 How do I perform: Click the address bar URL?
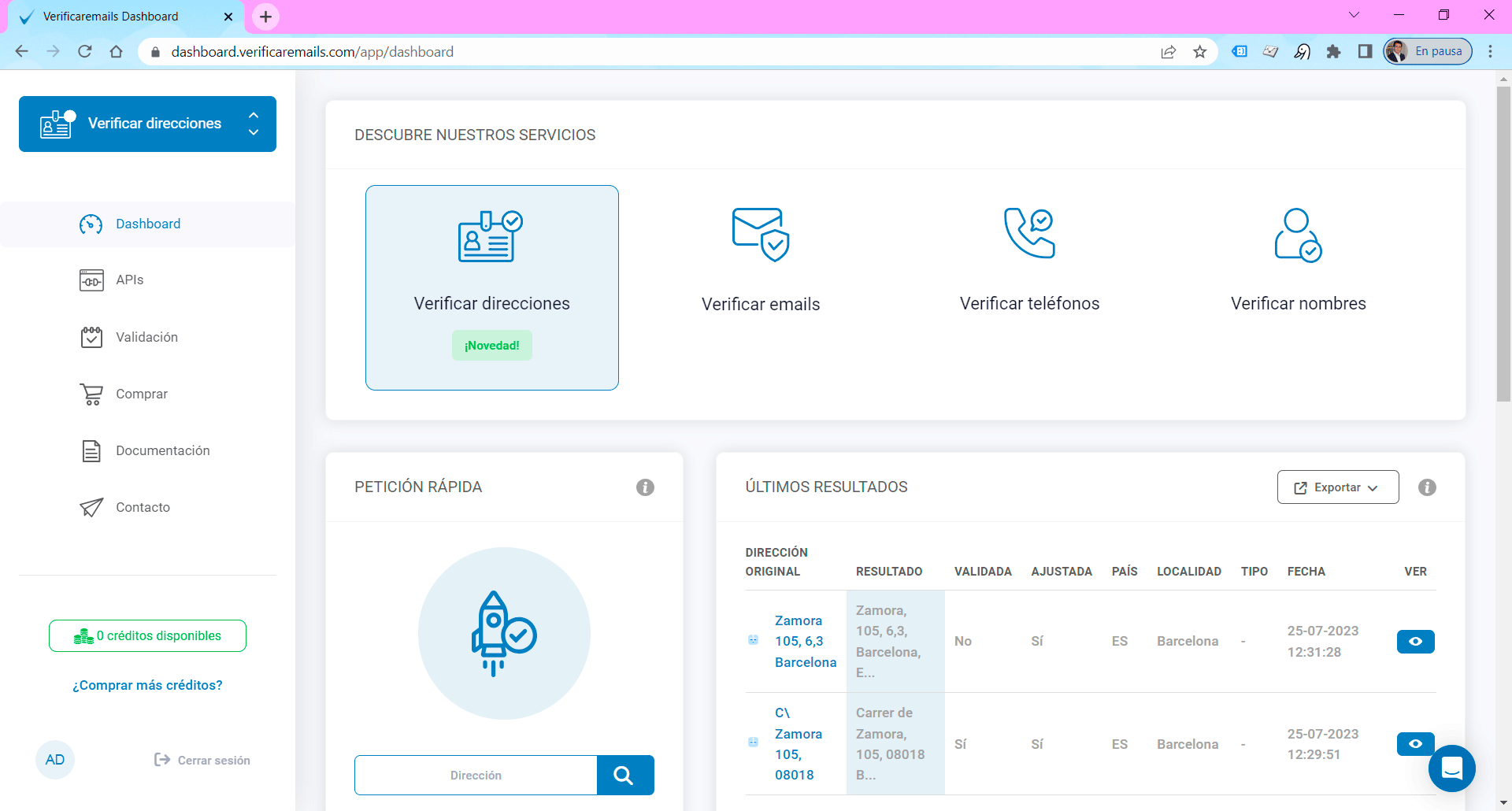313,52
